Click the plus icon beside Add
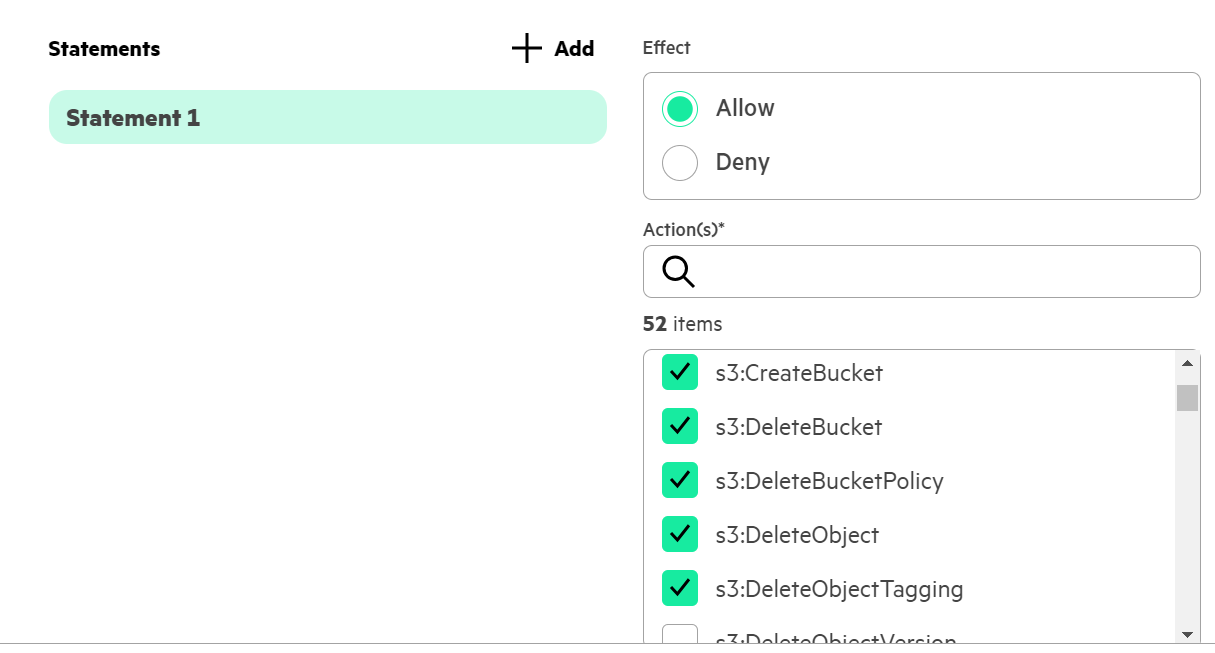1215x653 pixels. [526, 48]
